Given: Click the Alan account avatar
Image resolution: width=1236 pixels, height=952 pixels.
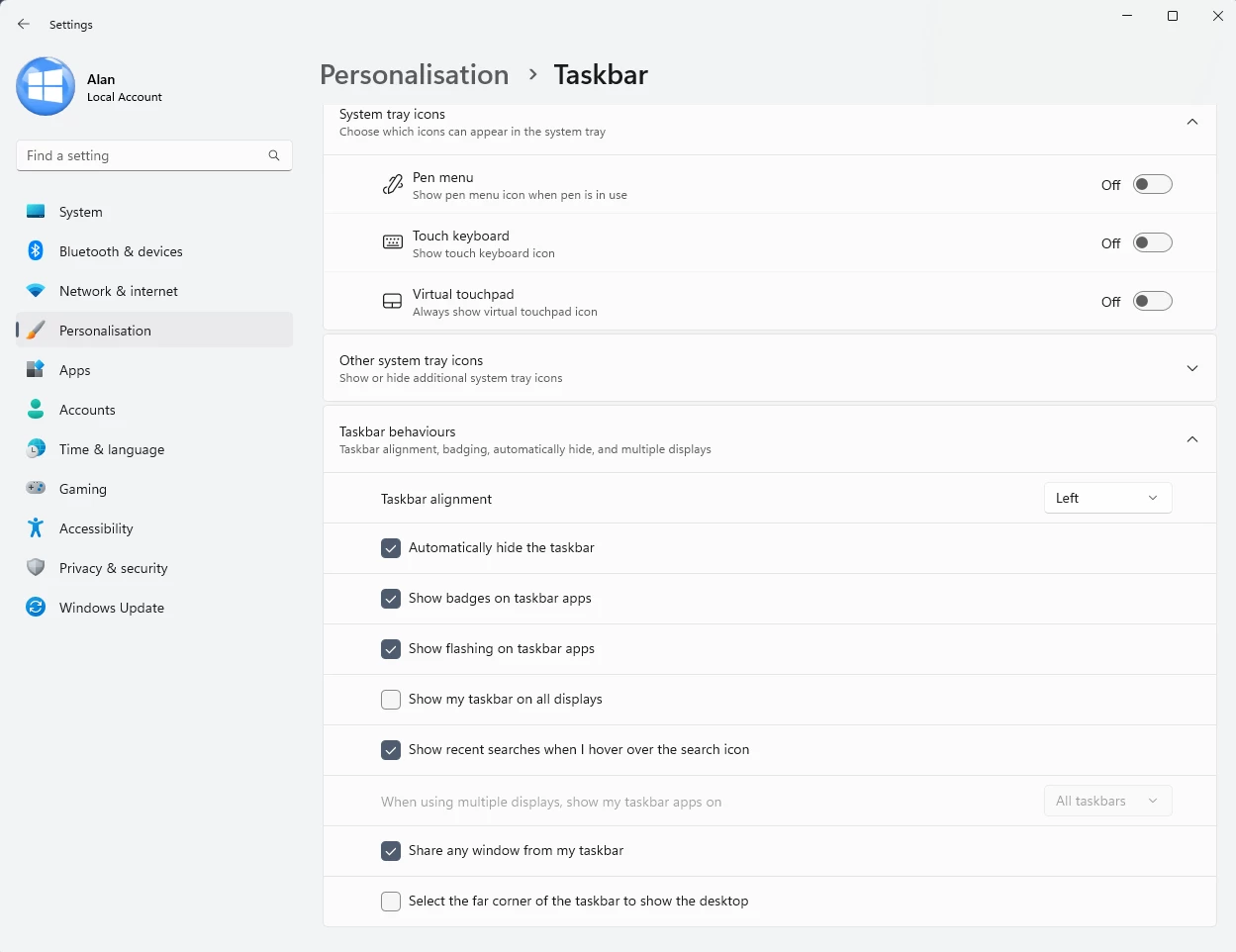Looking at the screenshot, I should [x=46, y=86].
